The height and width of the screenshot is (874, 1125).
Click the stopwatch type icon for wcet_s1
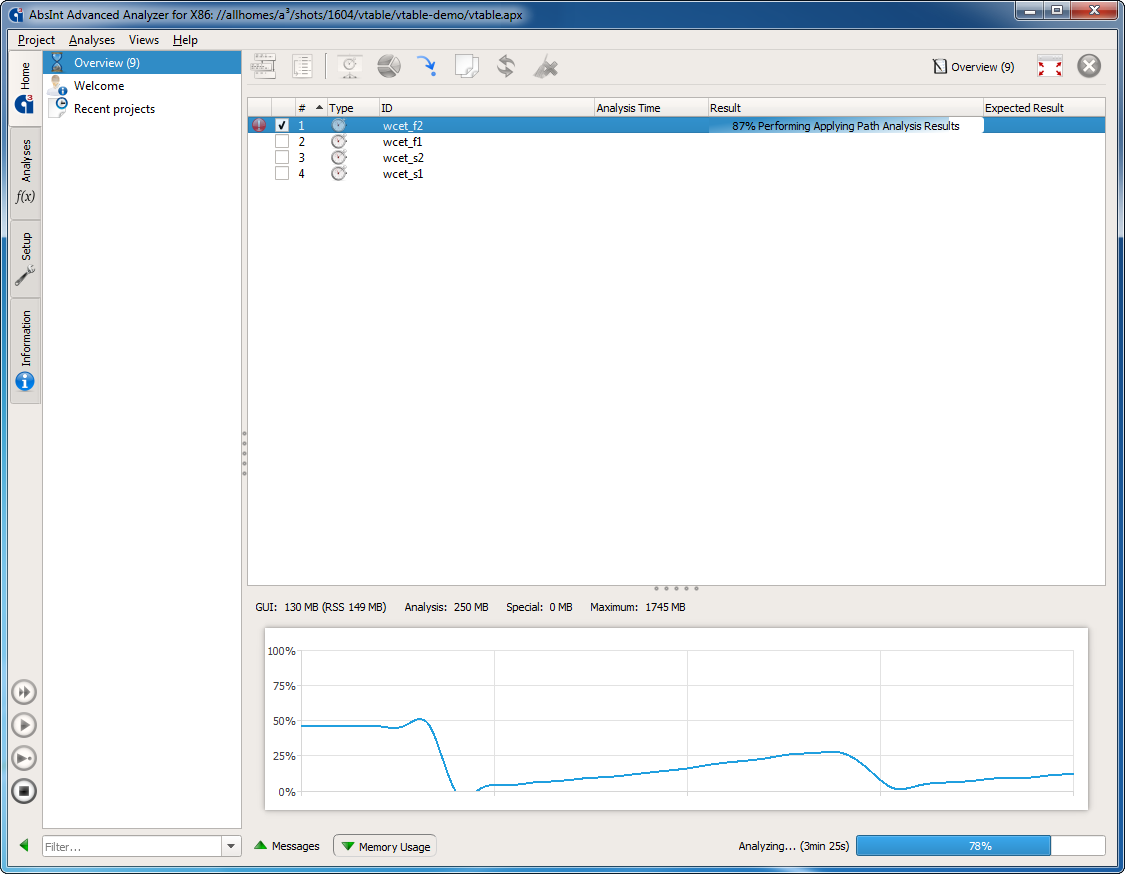click(x=339, y=173)
